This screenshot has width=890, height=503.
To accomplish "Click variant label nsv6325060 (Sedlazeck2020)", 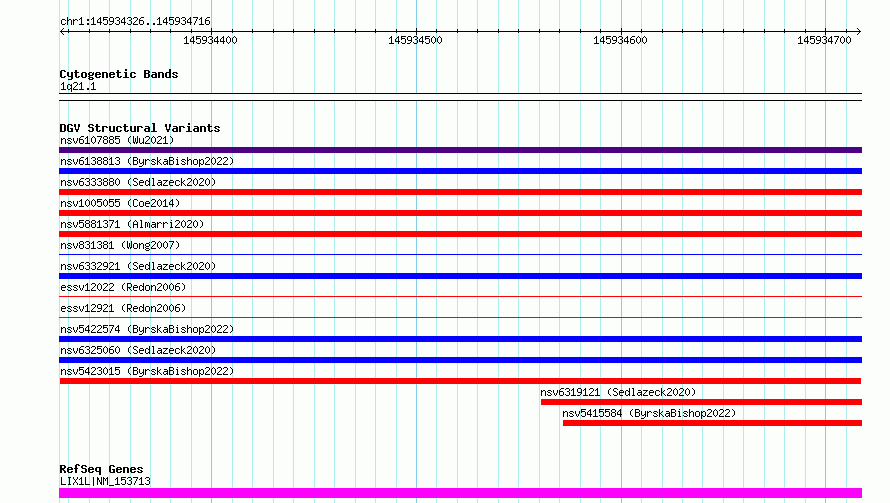I will click(x=138, y=350).
